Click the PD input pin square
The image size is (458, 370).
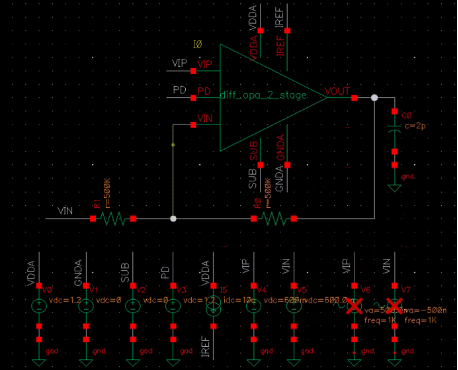pos(193,98)
